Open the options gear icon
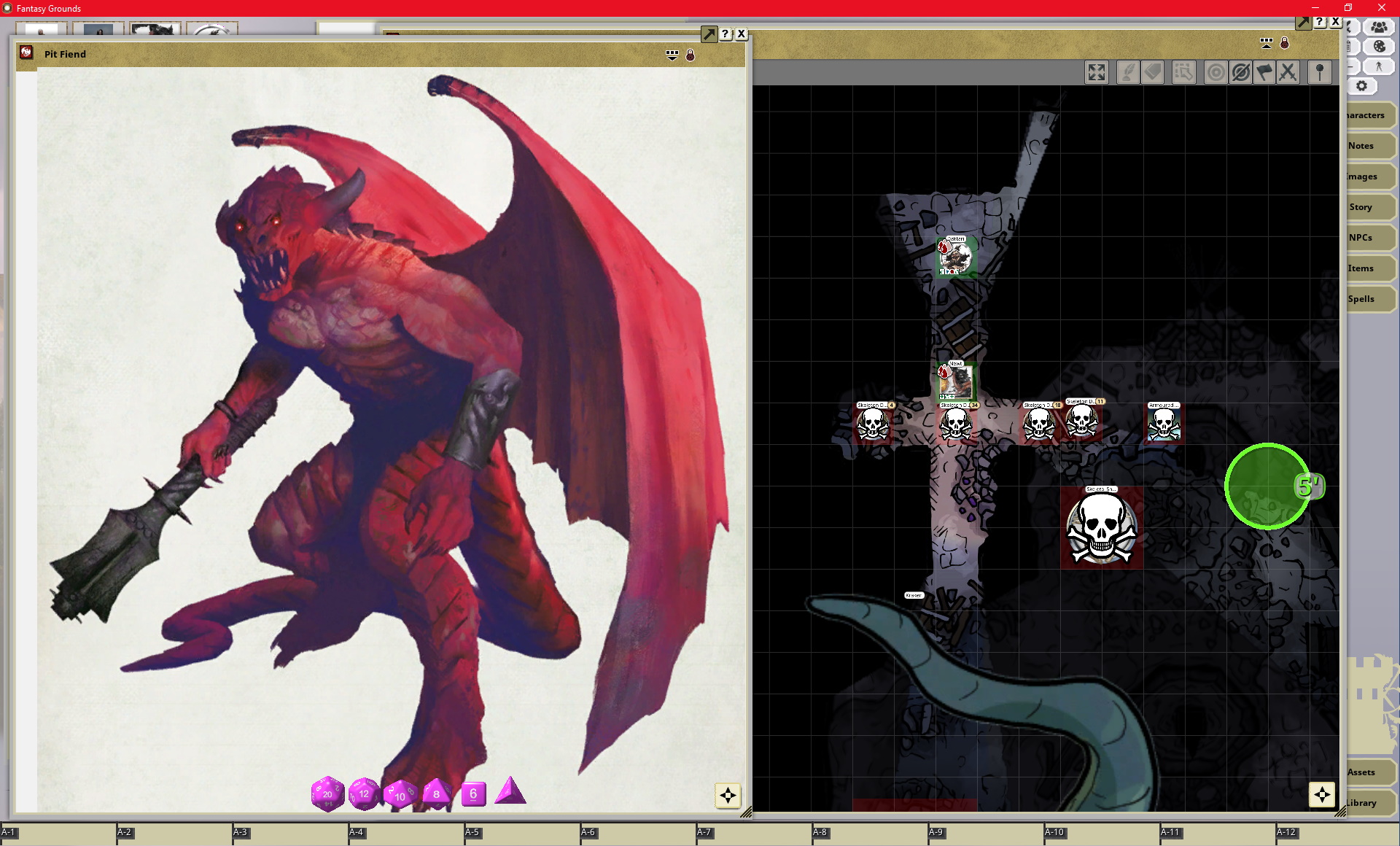 1361,86
